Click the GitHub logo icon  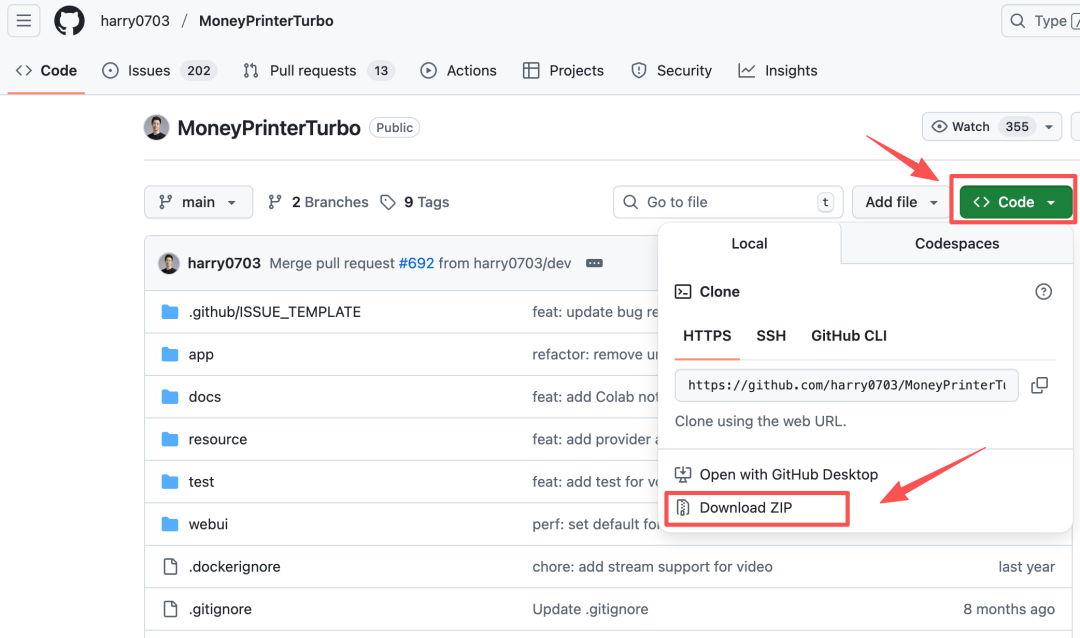(x=69, y=20)
